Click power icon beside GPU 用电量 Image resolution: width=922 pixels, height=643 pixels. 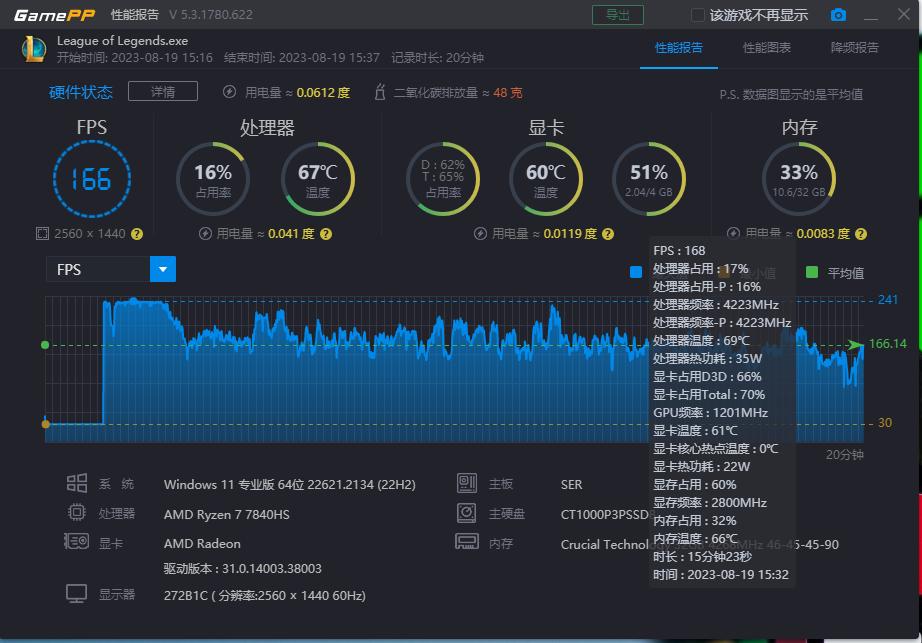tap(480, 234)
